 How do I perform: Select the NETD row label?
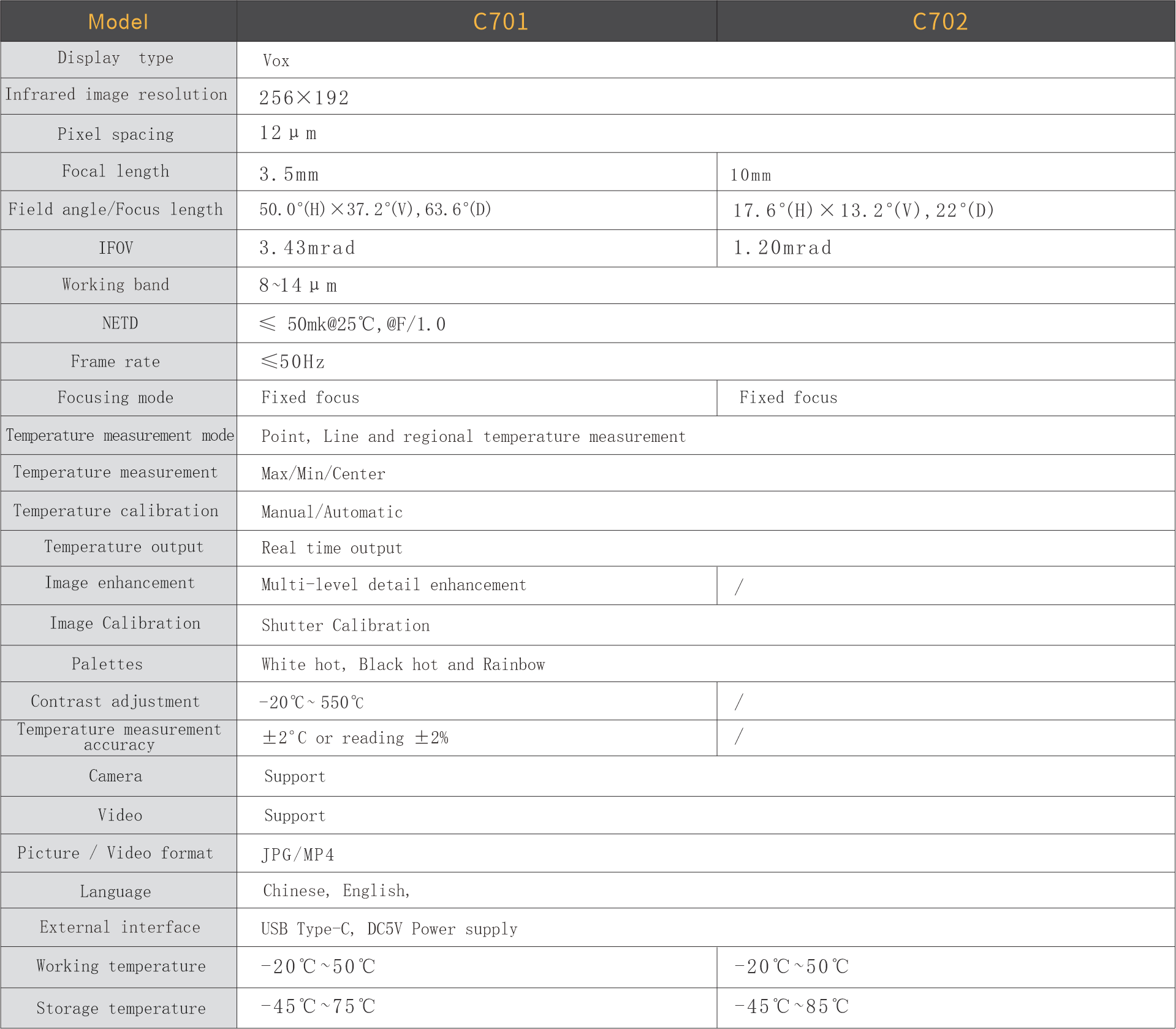pos(119,323)
